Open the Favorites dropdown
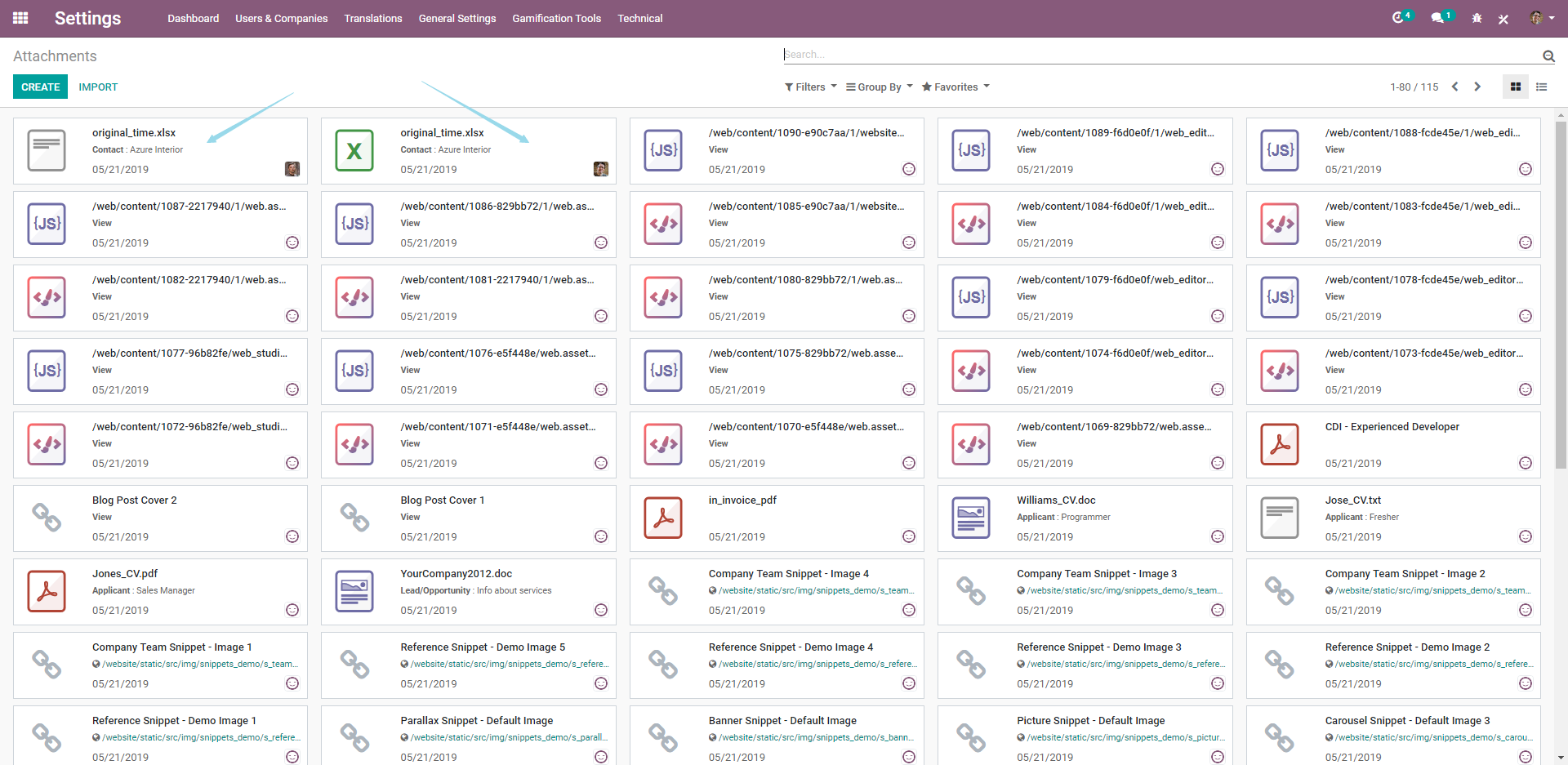 point(955,87)
